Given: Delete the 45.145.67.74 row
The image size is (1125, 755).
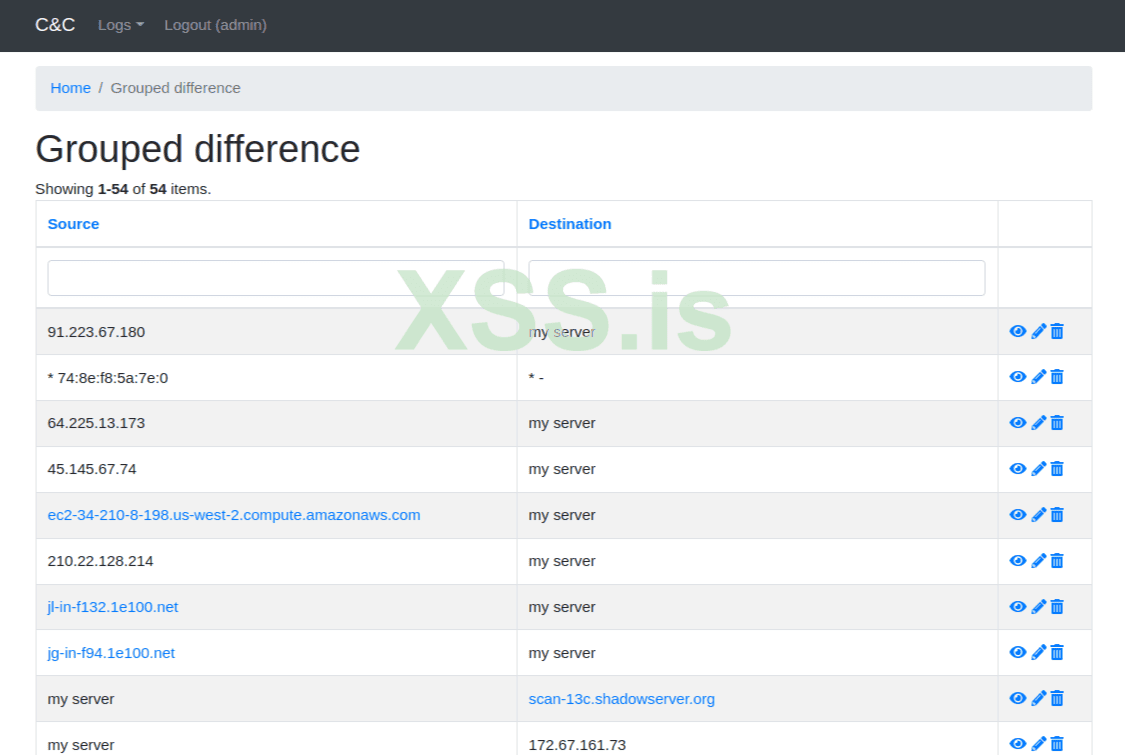Looking at the screenshot, I should click(x=1057, y=469).
